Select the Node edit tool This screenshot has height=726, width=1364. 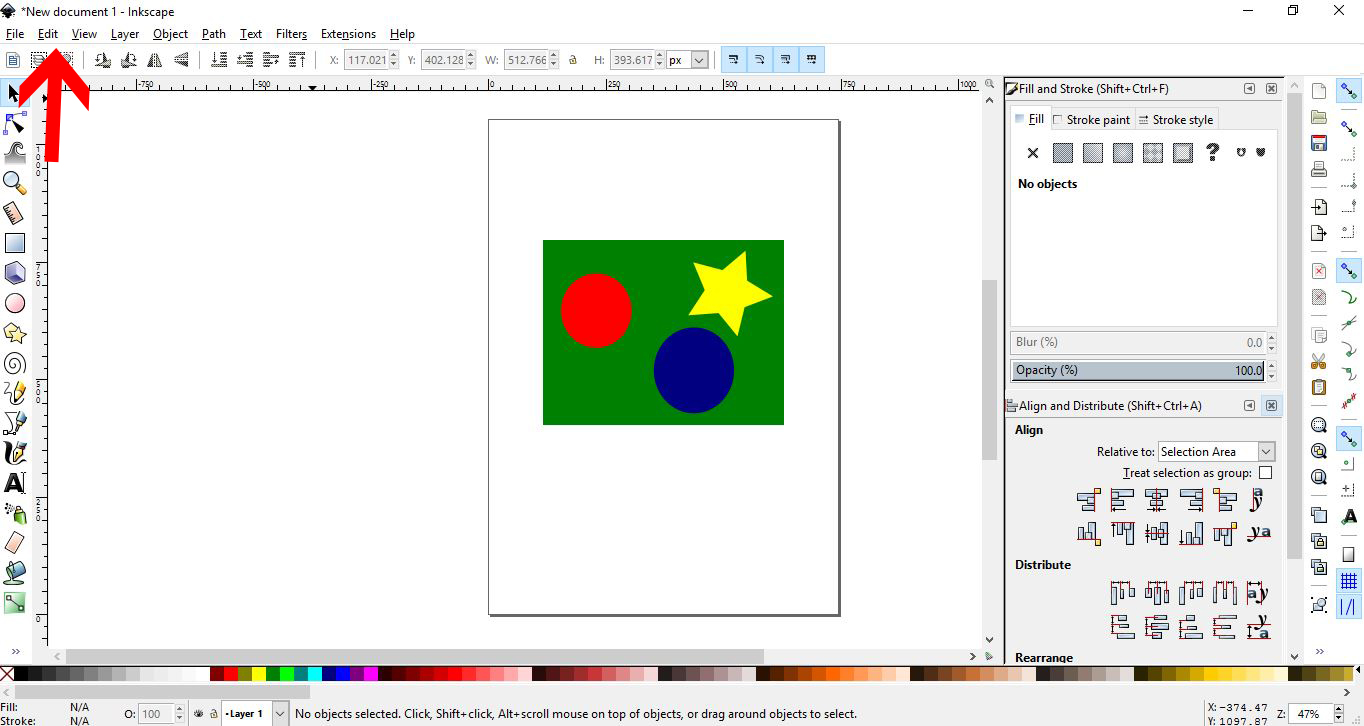(x=15, y=123)
